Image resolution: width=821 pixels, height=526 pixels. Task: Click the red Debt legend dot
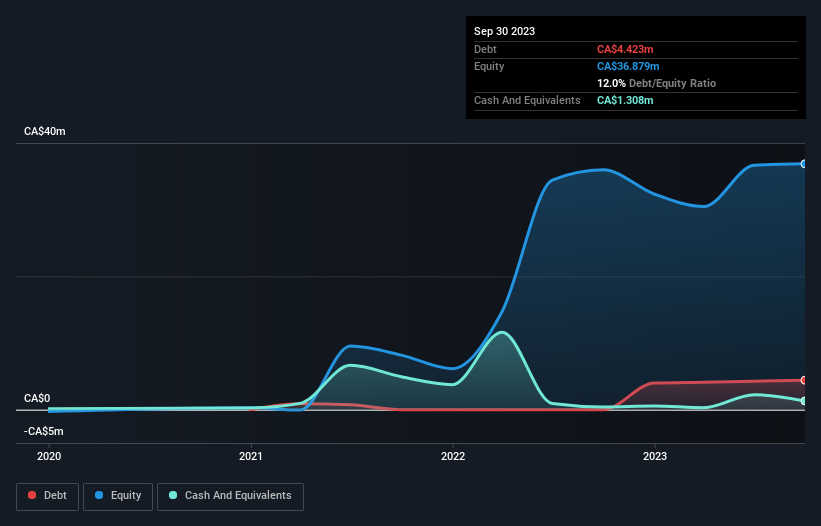point(32,495)
